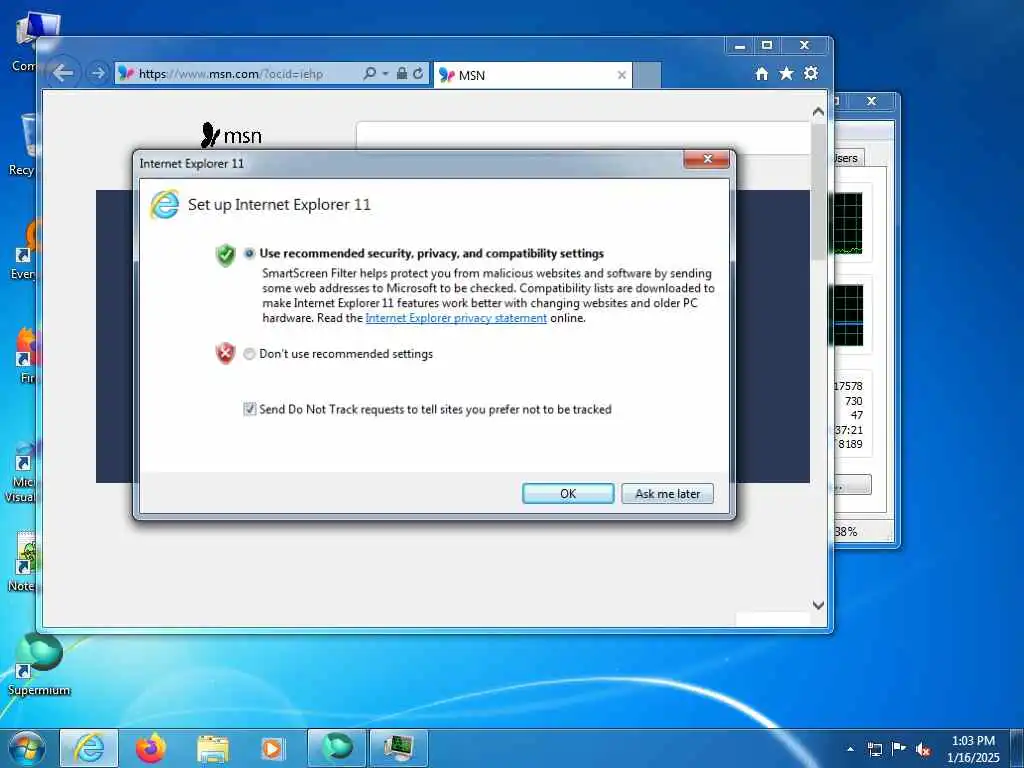The height and width of the screenshot is (768, 1024).
Task: Open File Explorer from the taskbar
Action: [213, 748]
